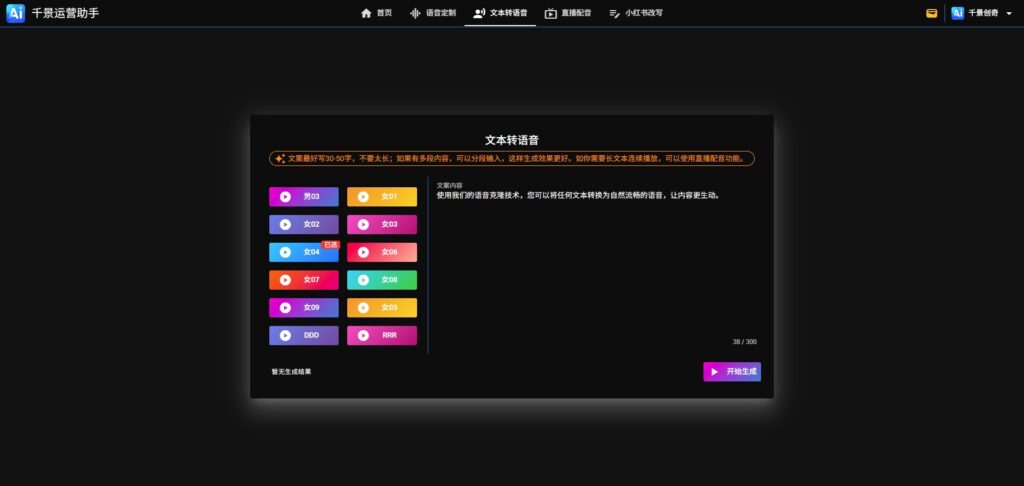Click the 千景运营助手 app title
Screen dimensions: 1024x486
tap(65, 13)
